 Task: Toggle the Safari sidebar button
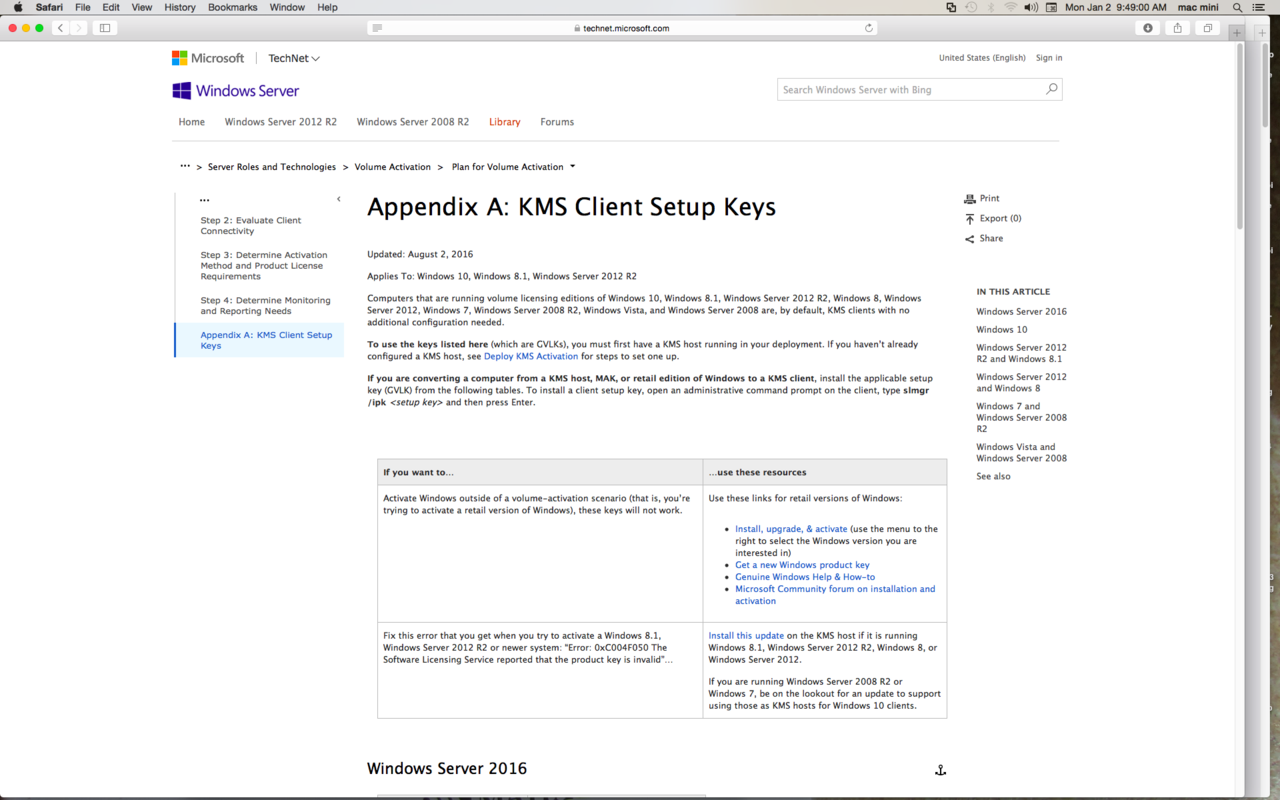pyautogui.click(x=105, y=28)
